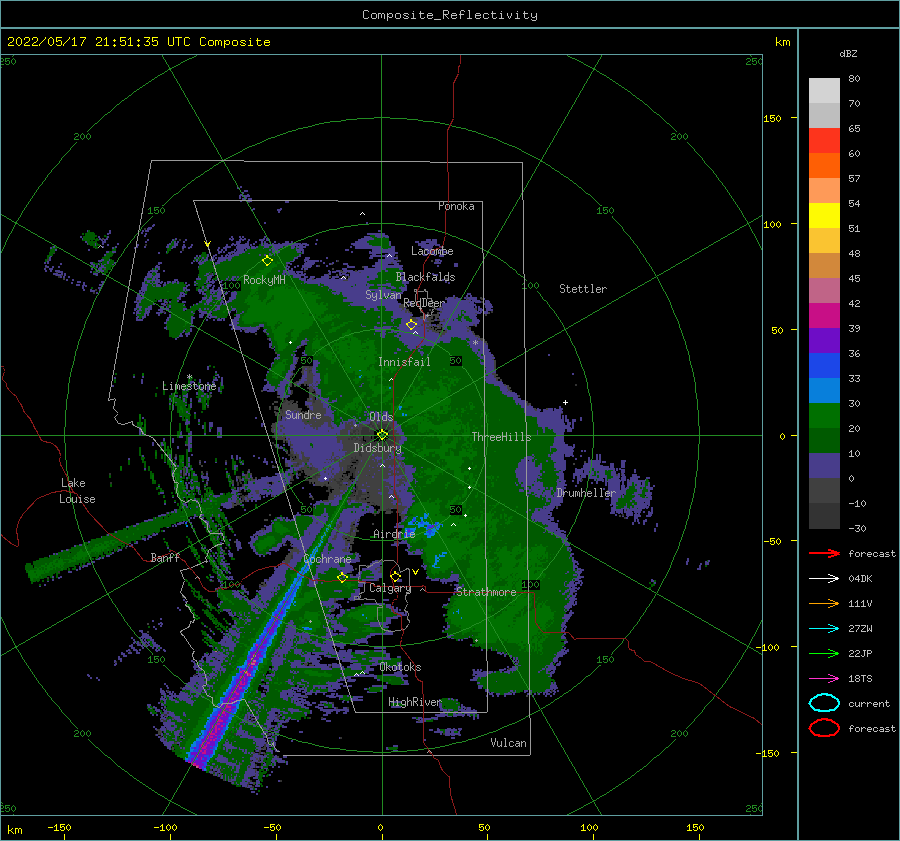Select the light gray 70-80 dBZ swatch
Screen dimensions: 900x841
(x=824, y=91)
